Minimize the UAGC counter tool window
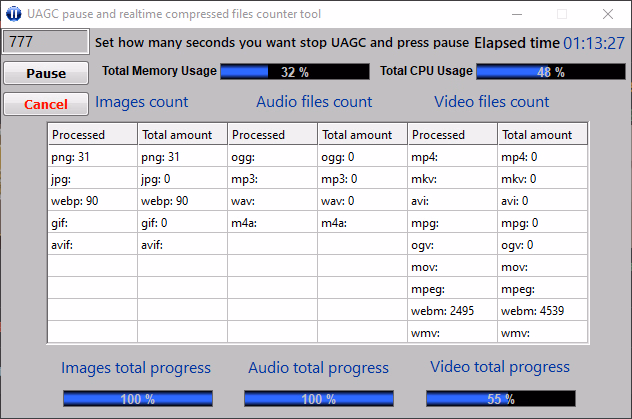The height and width of the screenshot is (419, 632). pyautogui.click(x=515, y=14)
